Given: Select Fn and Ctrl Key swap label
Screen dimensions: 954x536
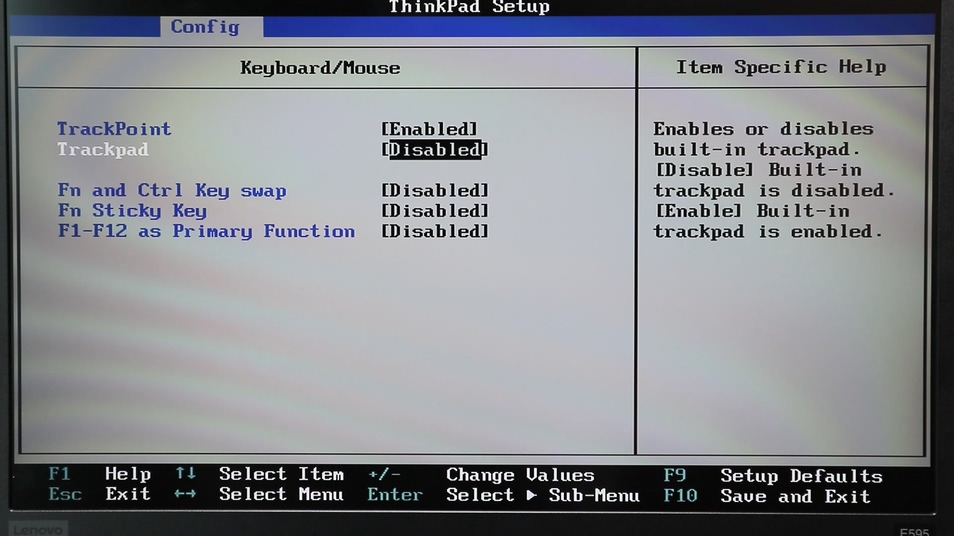Looking at the screenshot, I should tap(172, 190).
